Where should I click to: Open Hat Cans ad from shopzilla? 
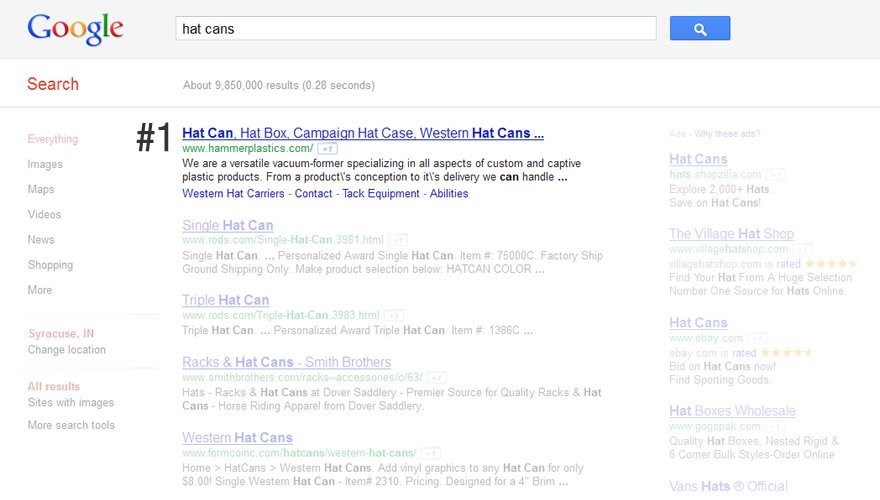tap(698, 159)
